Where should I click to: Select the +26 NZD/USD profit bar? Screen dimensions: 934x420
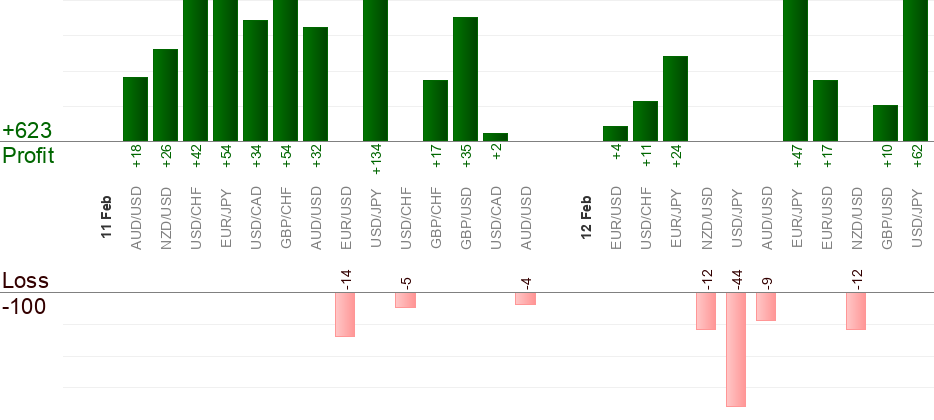pos(165,95)
